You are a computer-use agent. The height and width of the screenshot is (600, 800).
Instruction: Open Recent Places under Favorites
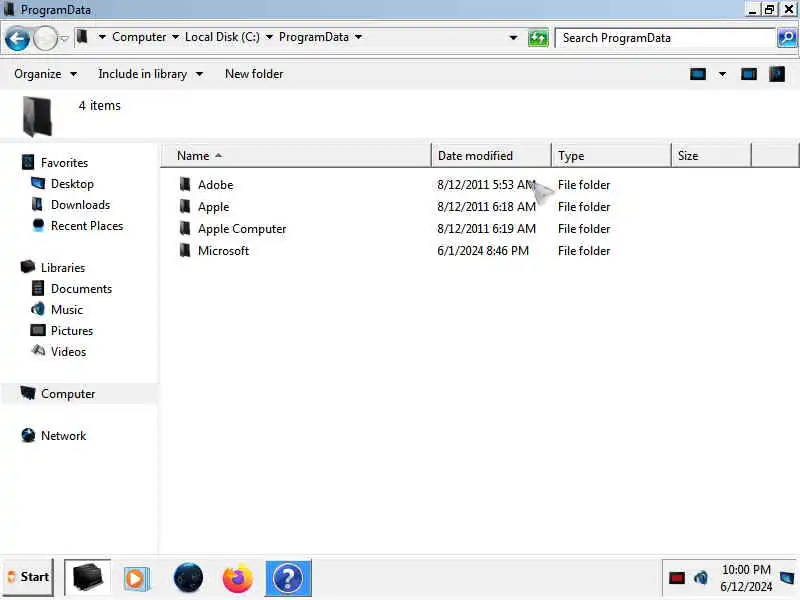[x=87, y=226]
